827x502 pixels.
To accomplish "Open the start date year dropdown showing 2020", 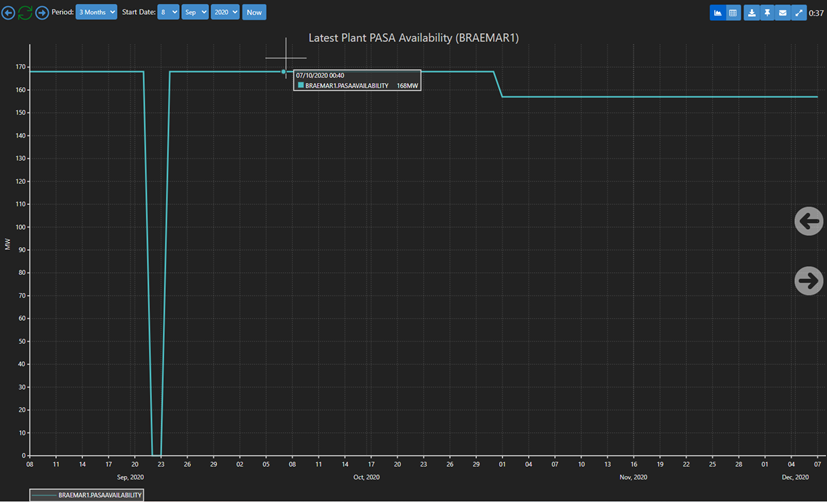I will 225,12.
